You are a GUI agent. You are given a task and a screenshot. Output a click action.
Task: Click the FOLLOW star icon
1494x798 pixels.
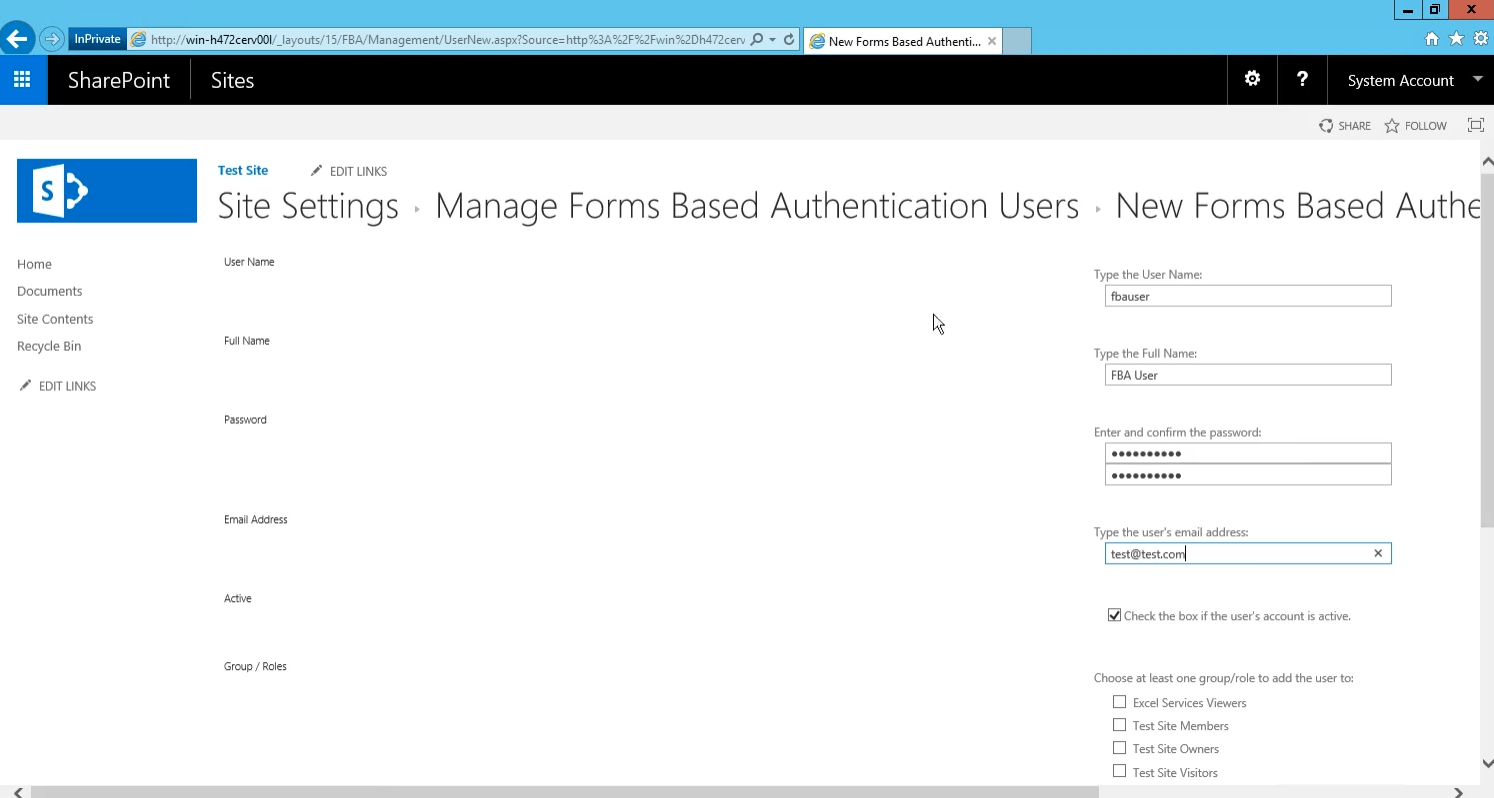tap(1415, 125)
